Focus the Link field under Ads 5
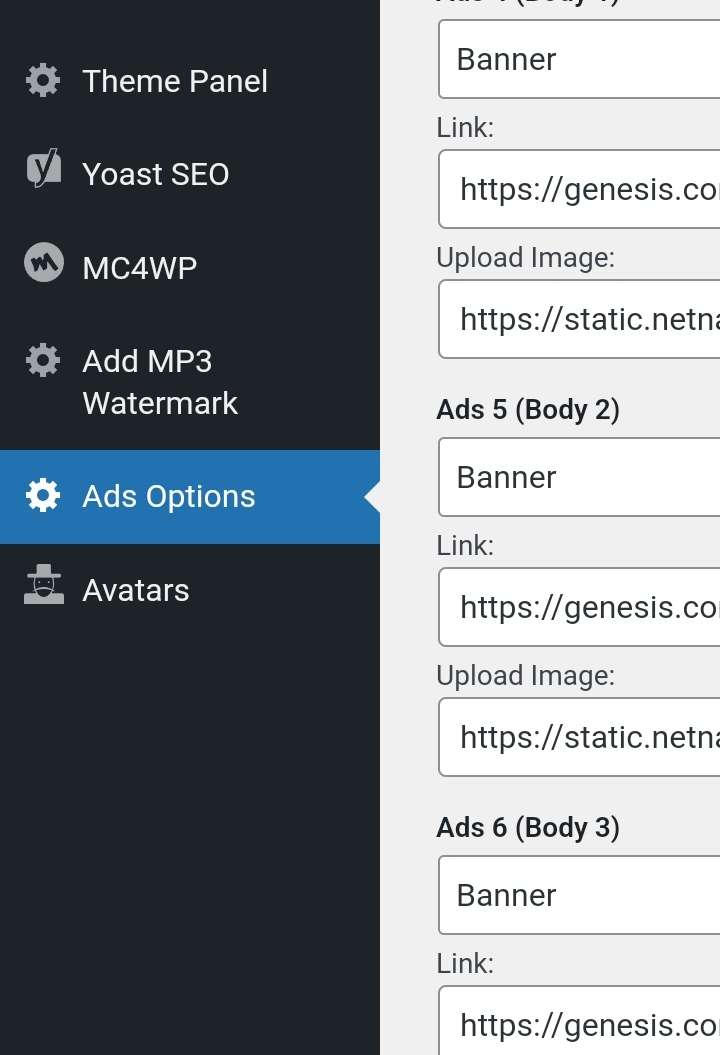Image resolution: width=720 pixels, height=1055 pixels. pyautogui.click(x=579, y=607)
